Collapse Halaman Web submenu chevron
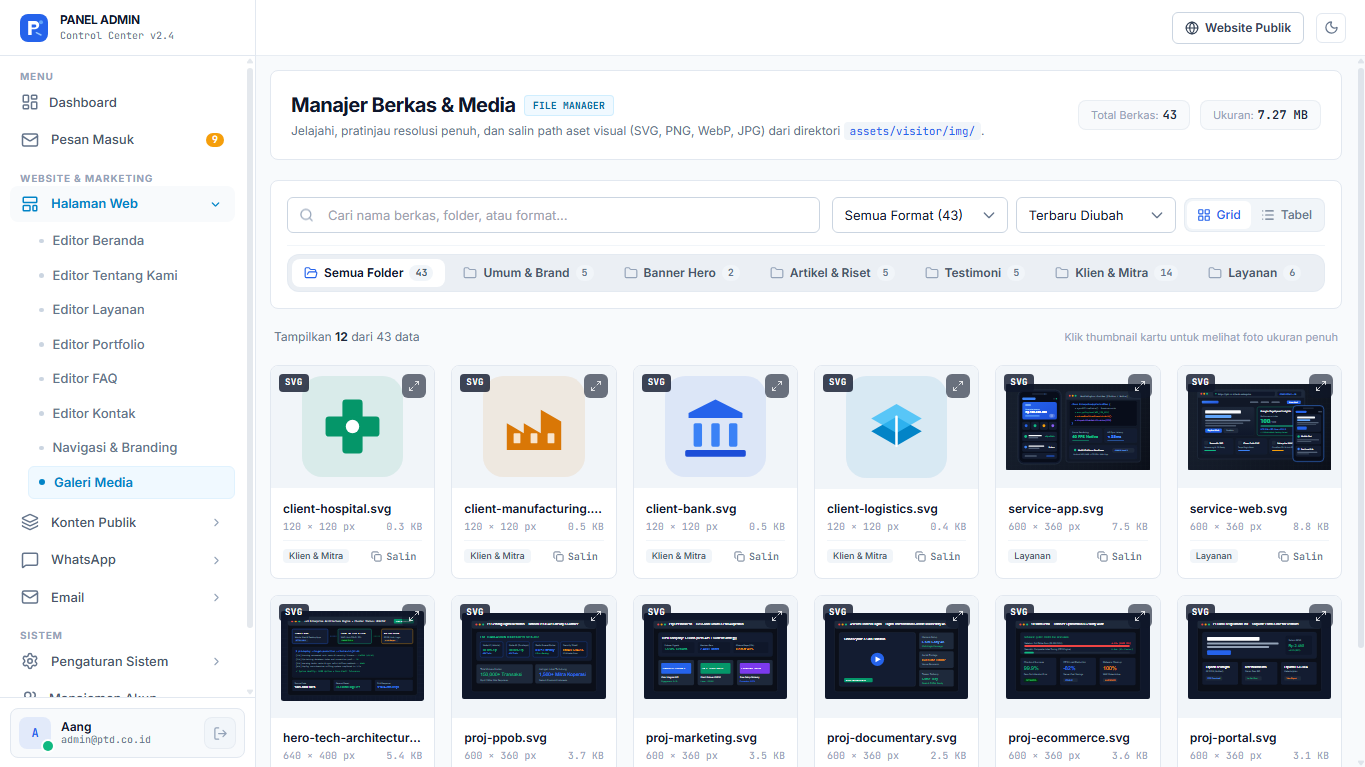The width and height of the screenshot is (1365, 767). click(x=215, y=204)
